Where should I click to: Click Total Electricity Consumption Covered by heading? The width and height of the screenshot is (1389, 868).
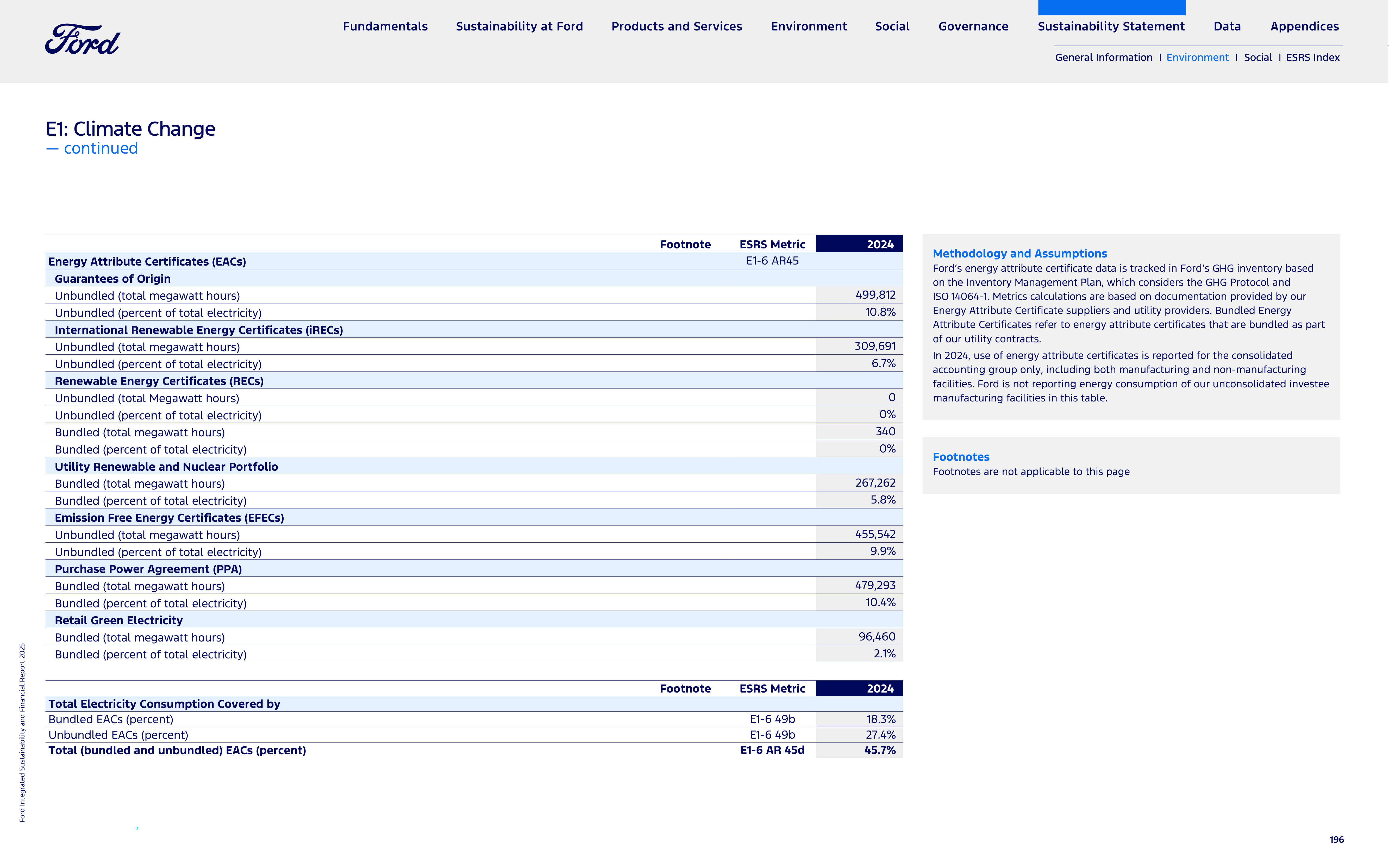(x=164, y=704)
